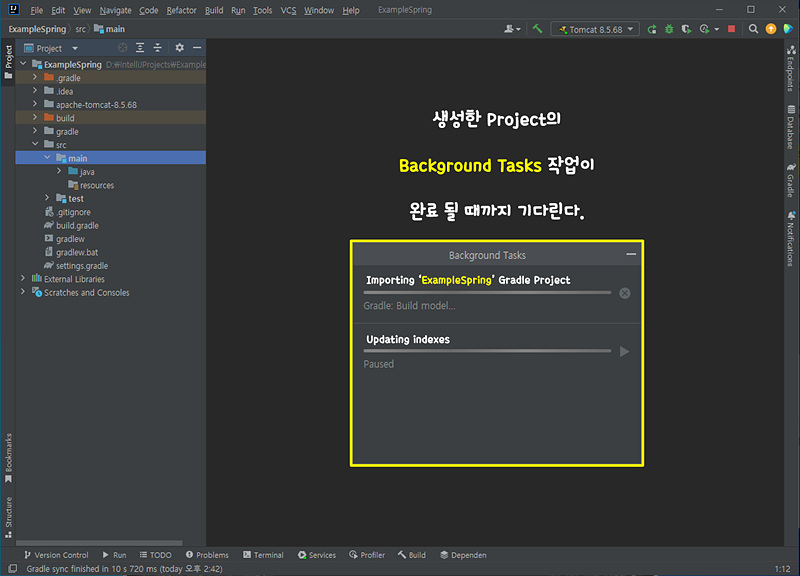Open the Build menu
Viewport: 800px width, 576px height.
(x=214, y=10)
